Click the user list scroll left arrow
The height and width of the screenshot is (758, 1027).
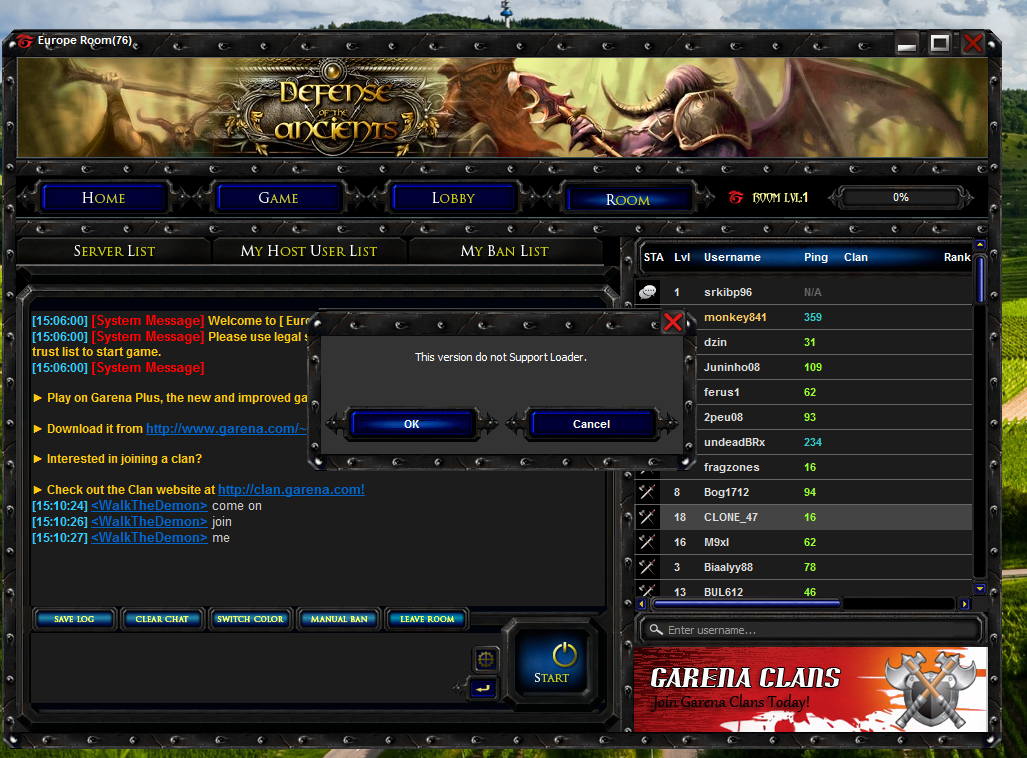641,604
